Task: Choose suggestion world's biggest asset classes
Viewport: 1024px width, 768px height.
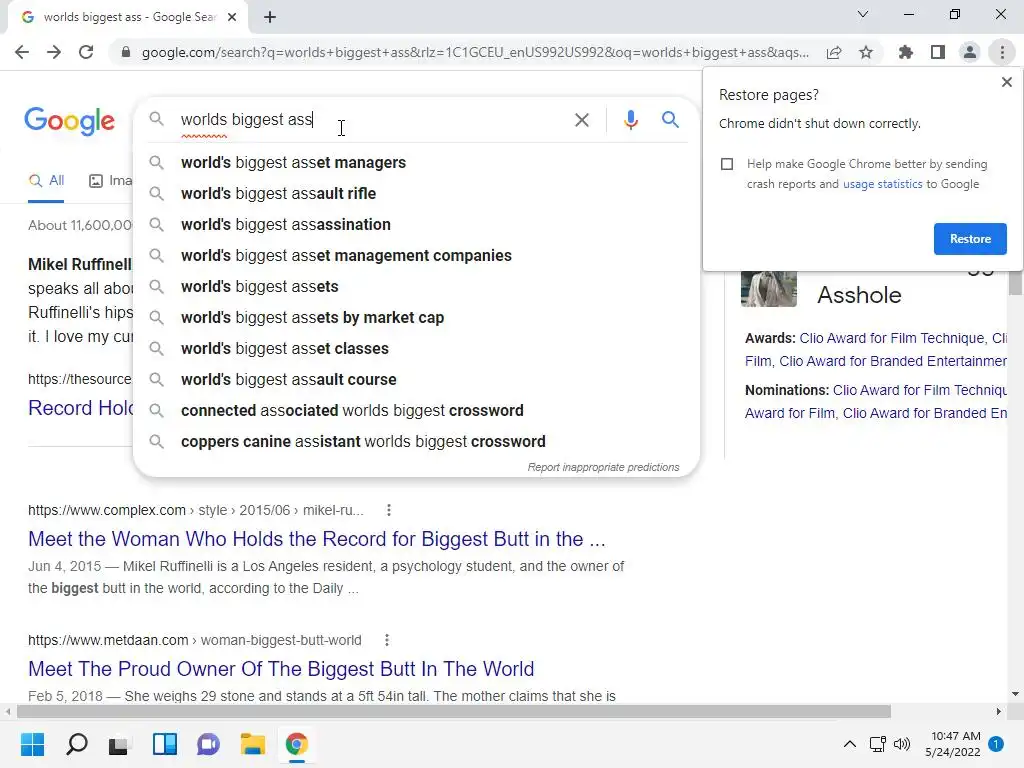Action: (416, 349)
